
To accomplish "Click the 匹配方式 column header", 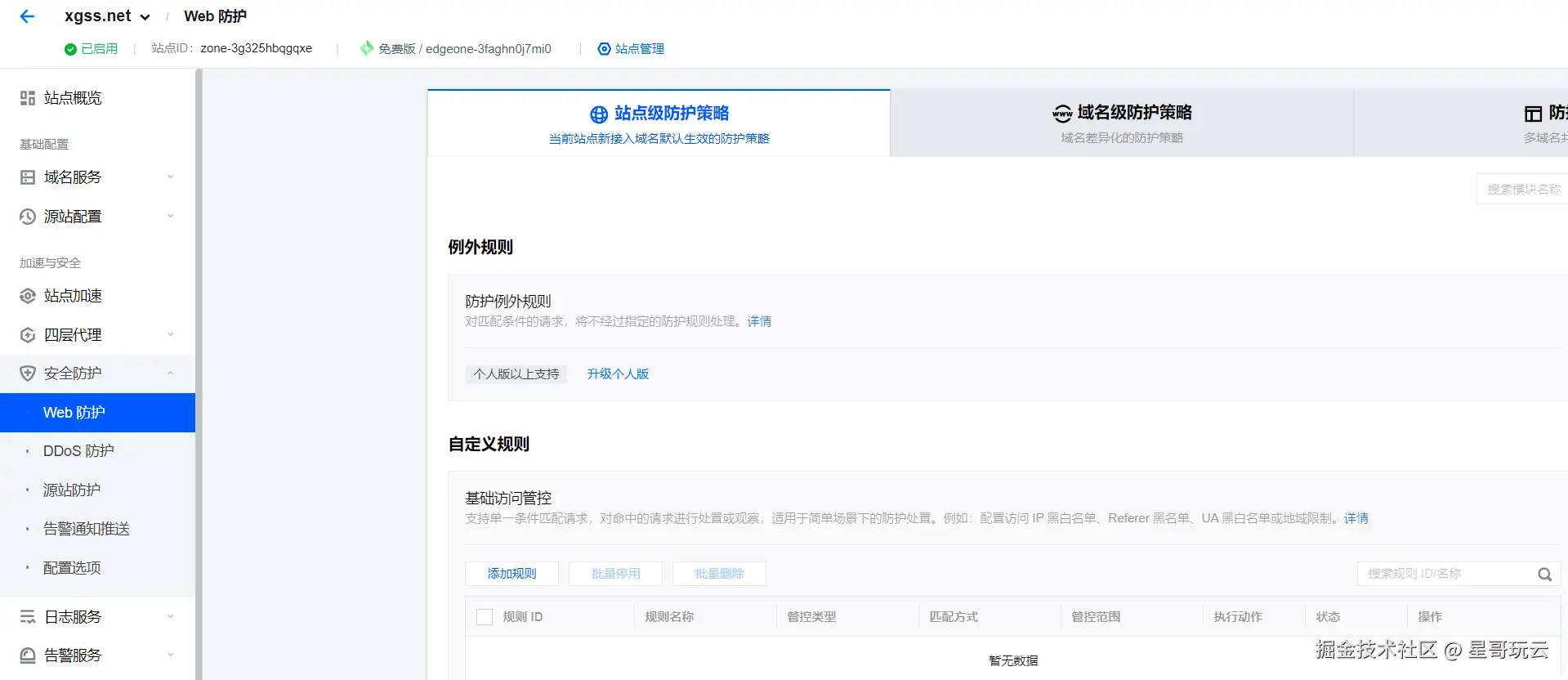I will [x=954, y=617].
